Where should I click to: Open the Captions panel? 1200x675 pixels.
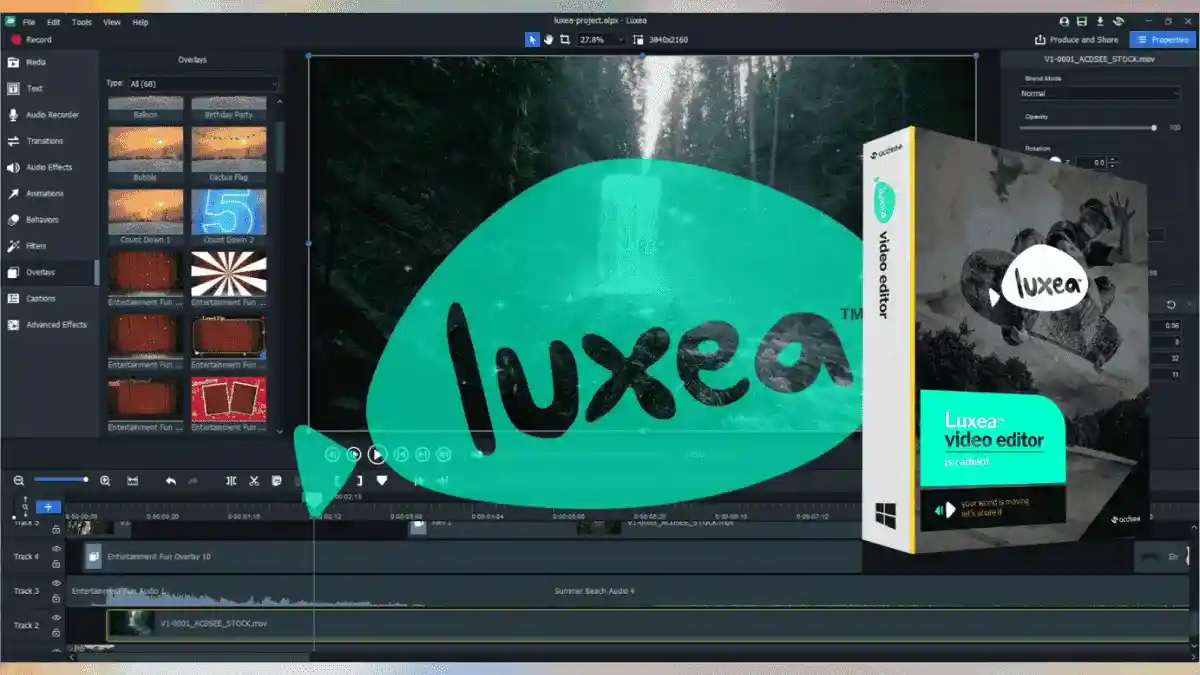tap(49, 298)
